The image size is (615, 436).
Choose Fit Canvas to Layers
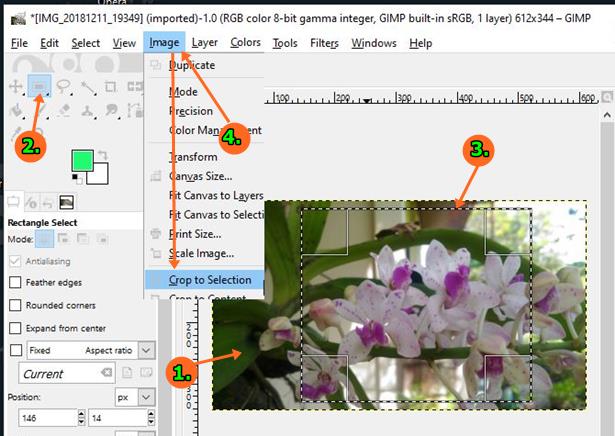point(204,195)
